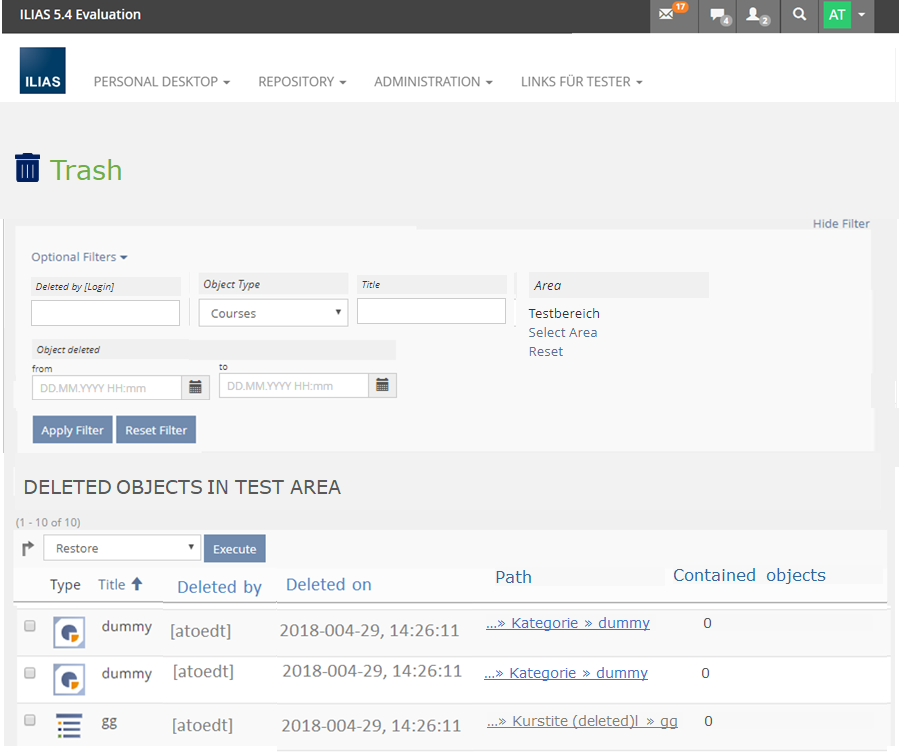This screenshot has height=756, width=899.
Task: Click the Hide Filter link
Action: tap(840, 224)
